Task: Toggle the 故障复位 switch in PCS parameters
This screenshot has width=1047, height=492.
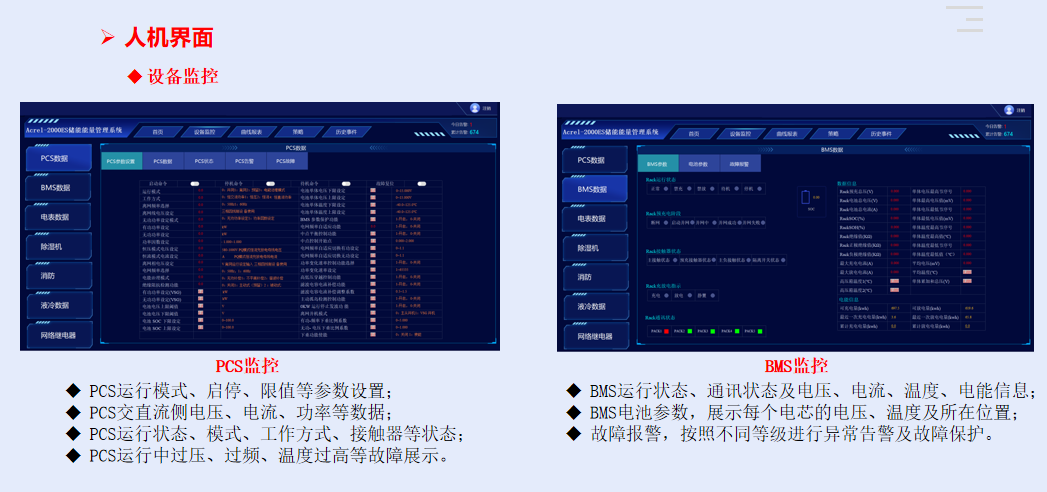Action: (x=421, y=184)
